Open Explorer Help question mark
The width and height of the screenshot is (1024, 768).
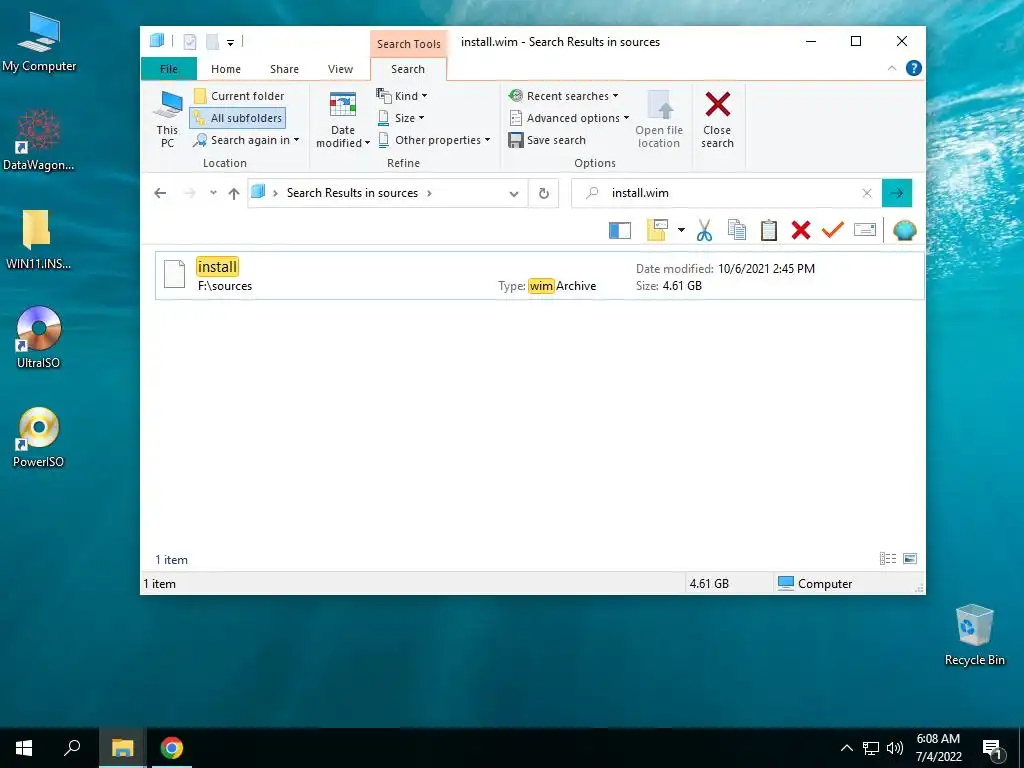pos(914,68)
